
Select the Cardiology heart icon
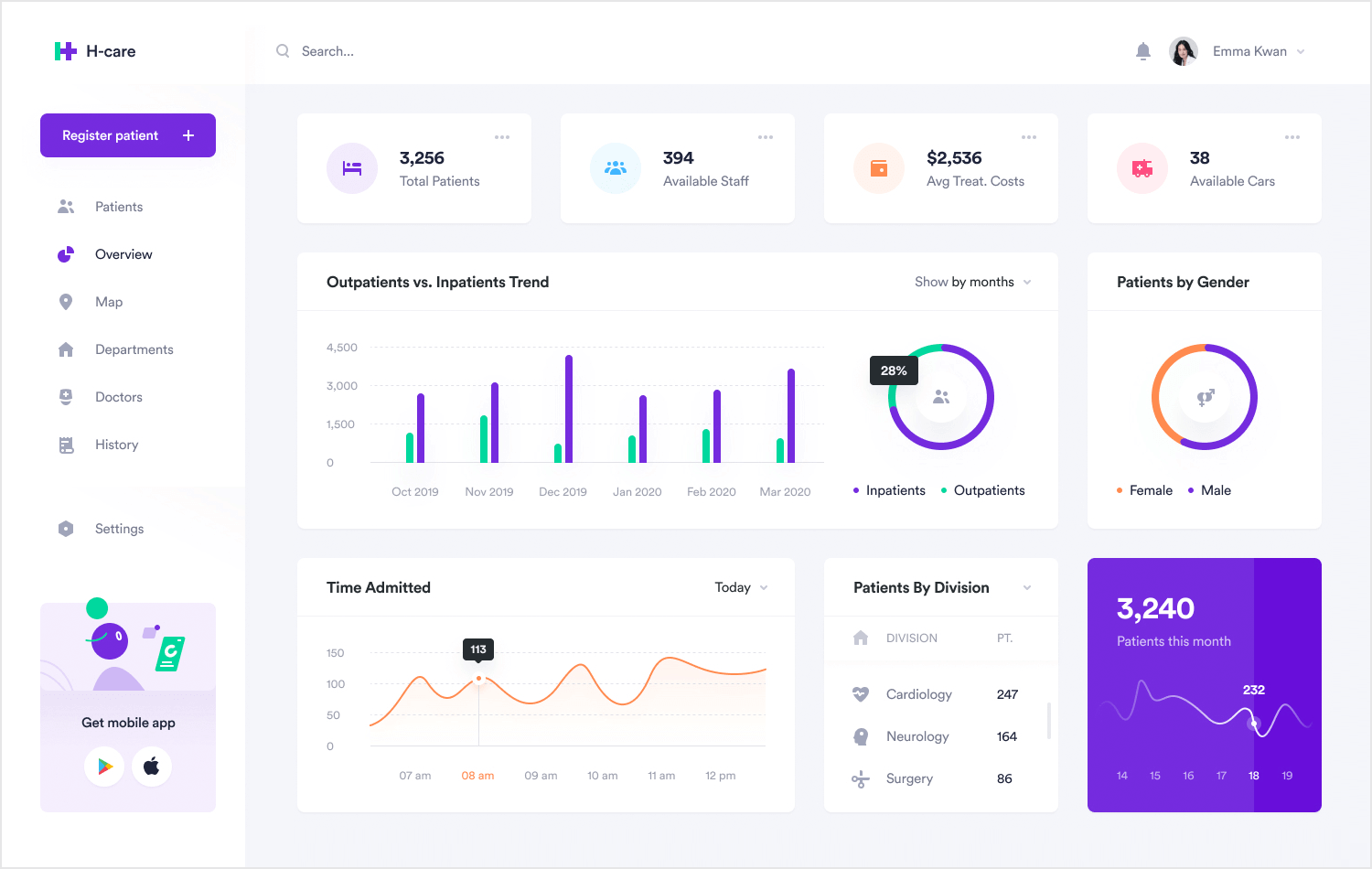(x=860, y=693)
